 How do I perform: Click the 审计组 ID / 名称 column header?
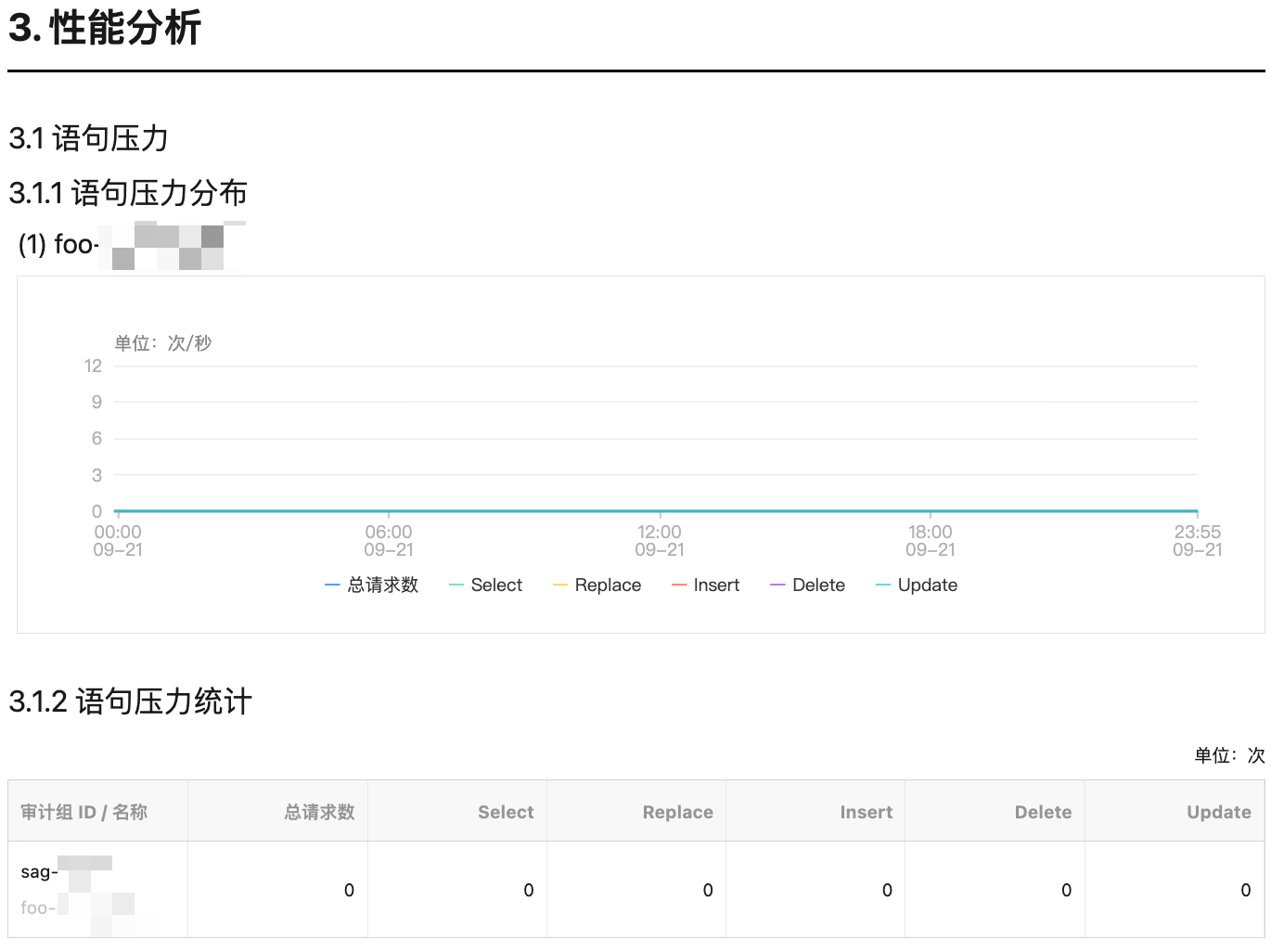click(x=84, y=813)
